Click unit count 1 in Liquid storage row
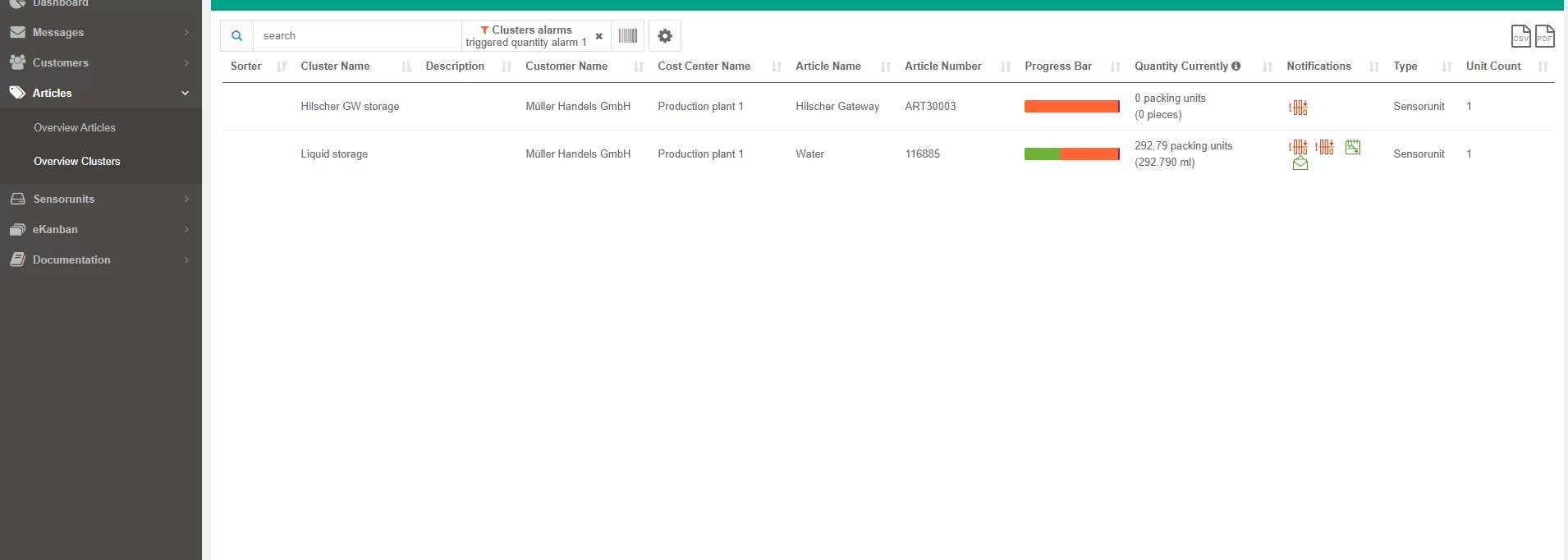 [1469, 154]
